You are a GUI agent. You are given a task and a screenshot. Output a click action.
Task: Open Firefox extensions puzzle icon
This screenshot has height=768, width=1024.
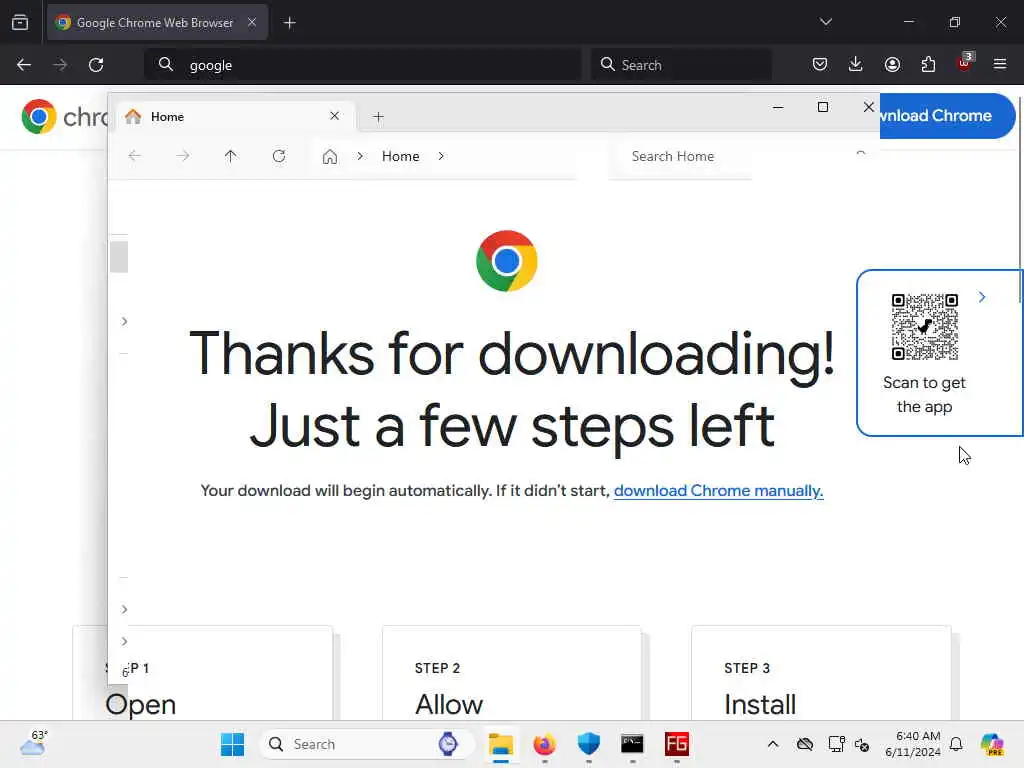tap(928, 64)
